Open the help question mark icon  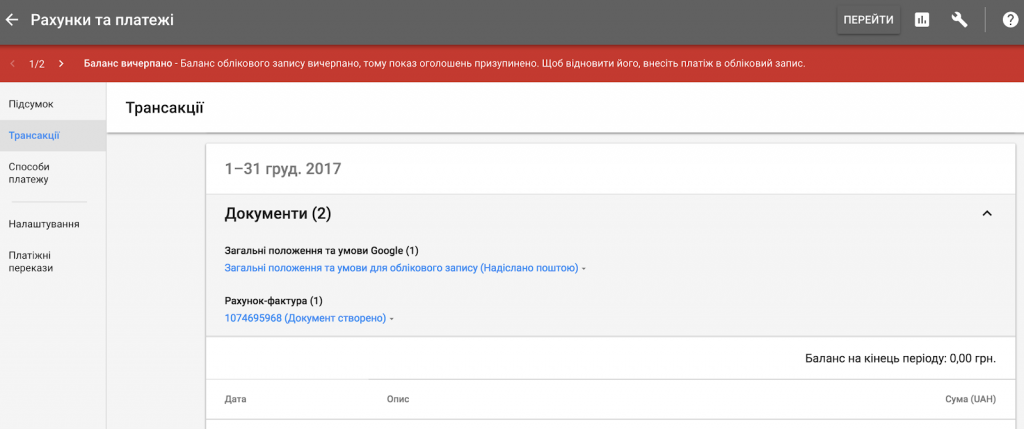click(x=1009, y=20)
